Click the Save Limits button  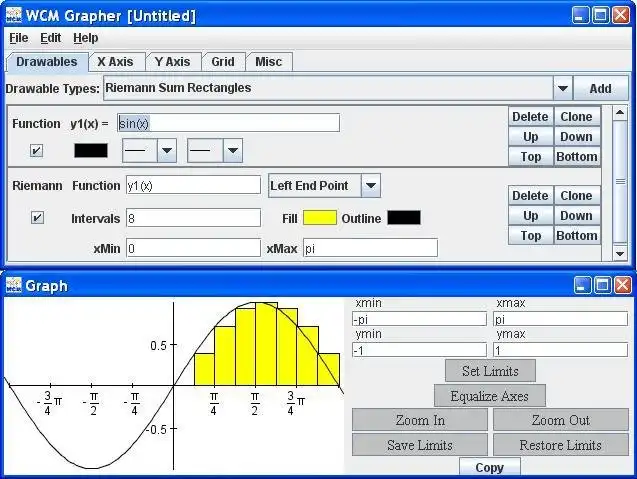point(420,445)
